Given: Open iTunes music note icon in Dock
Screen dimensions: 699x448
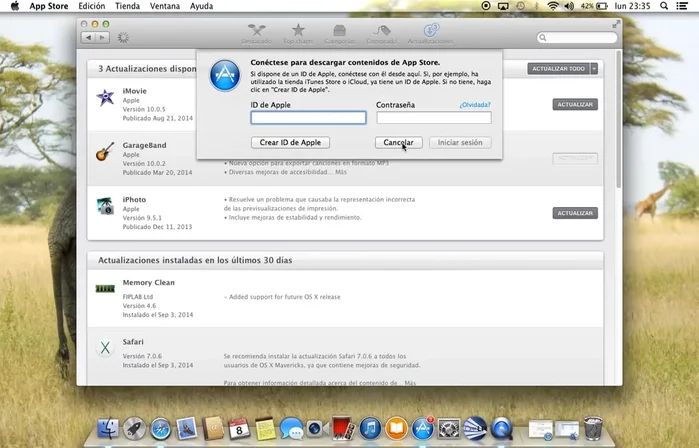Looking at the screenshot, I should pyautogui.click(x=370, y=429).
